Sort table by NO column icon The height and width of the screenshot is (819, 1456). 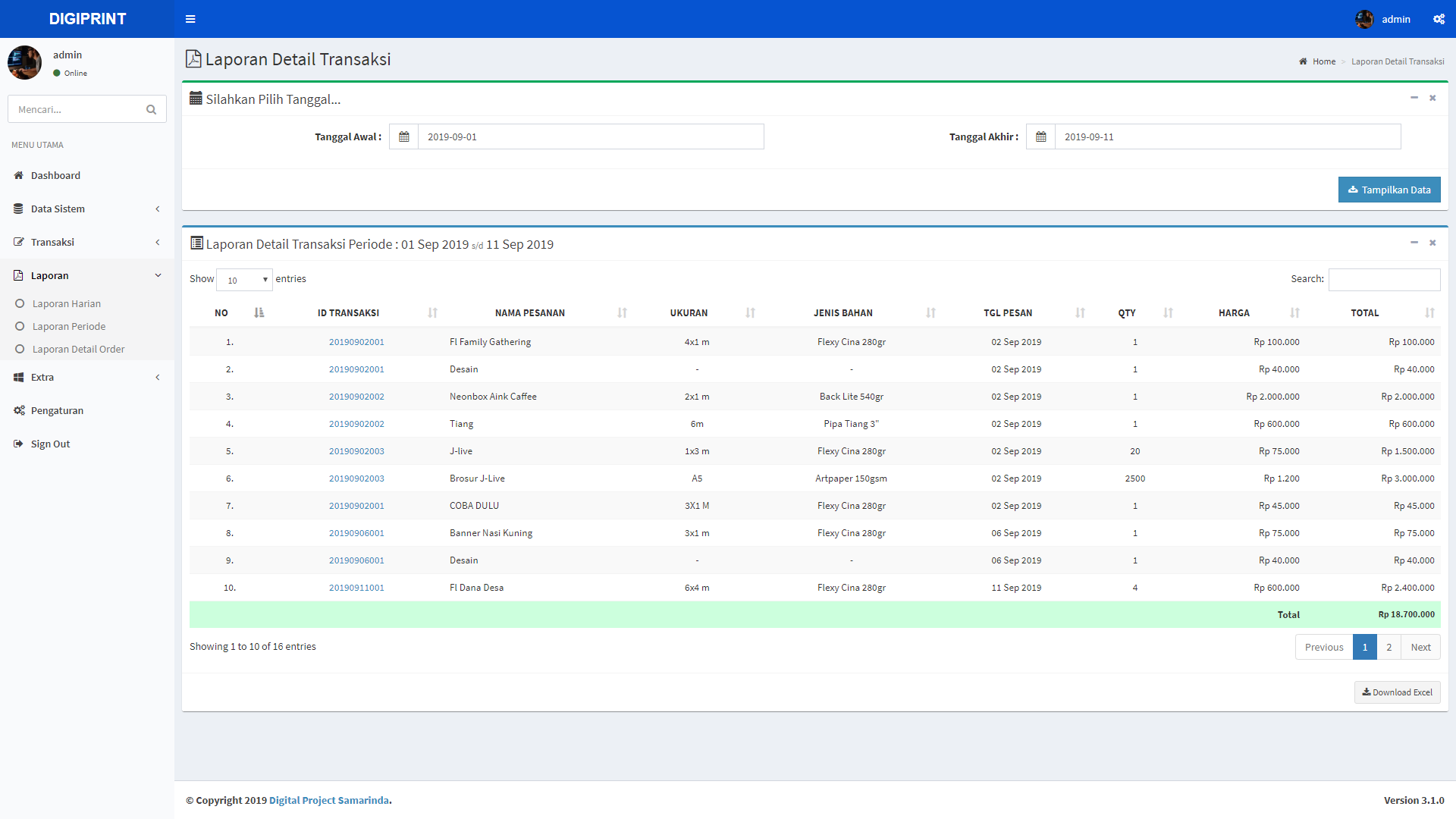coord(259,312)
